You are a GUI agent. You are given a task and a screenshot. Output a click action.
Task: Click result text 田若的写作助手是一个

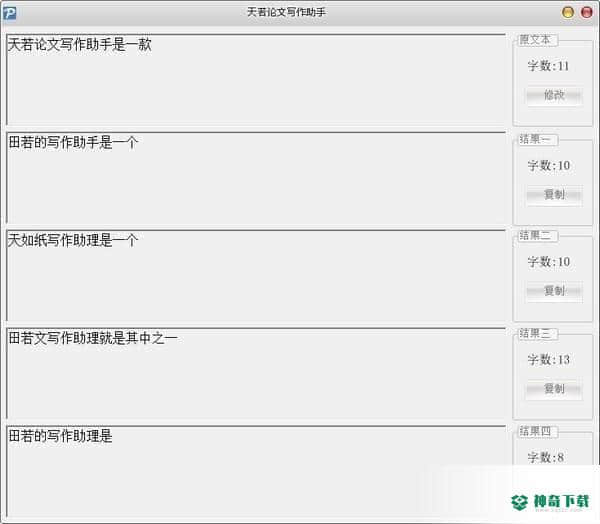pos(73,143)
